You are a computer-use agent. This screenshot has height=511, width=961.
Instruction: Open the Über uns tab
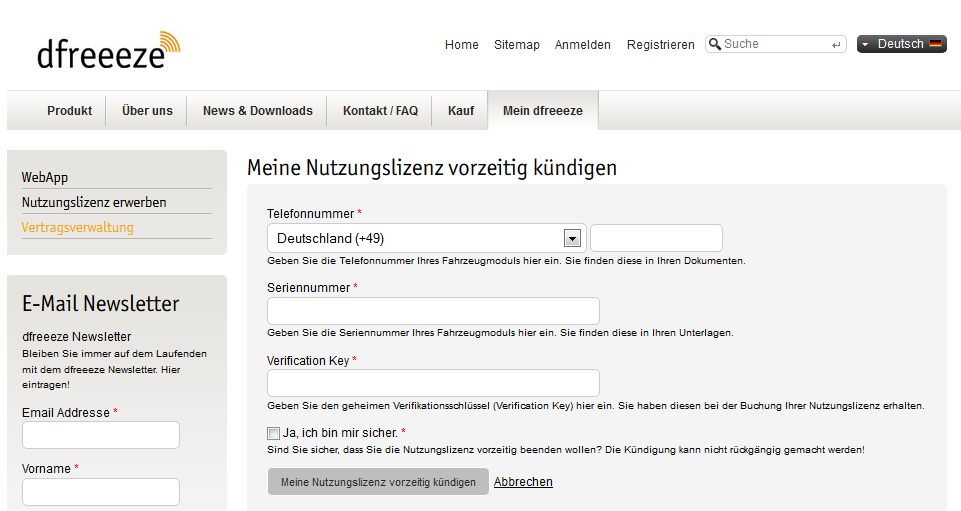point(147,111)
